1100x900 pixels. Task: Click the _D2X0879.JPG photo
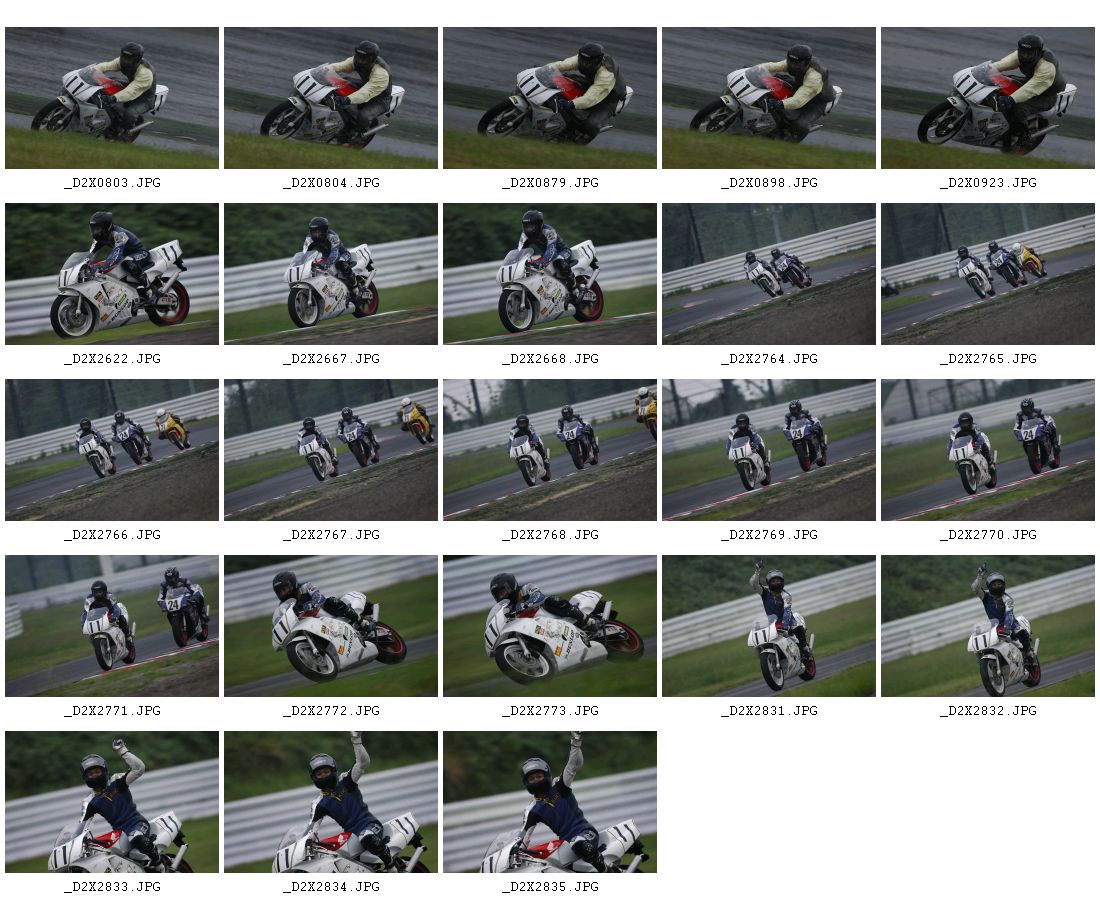point(550,98)
